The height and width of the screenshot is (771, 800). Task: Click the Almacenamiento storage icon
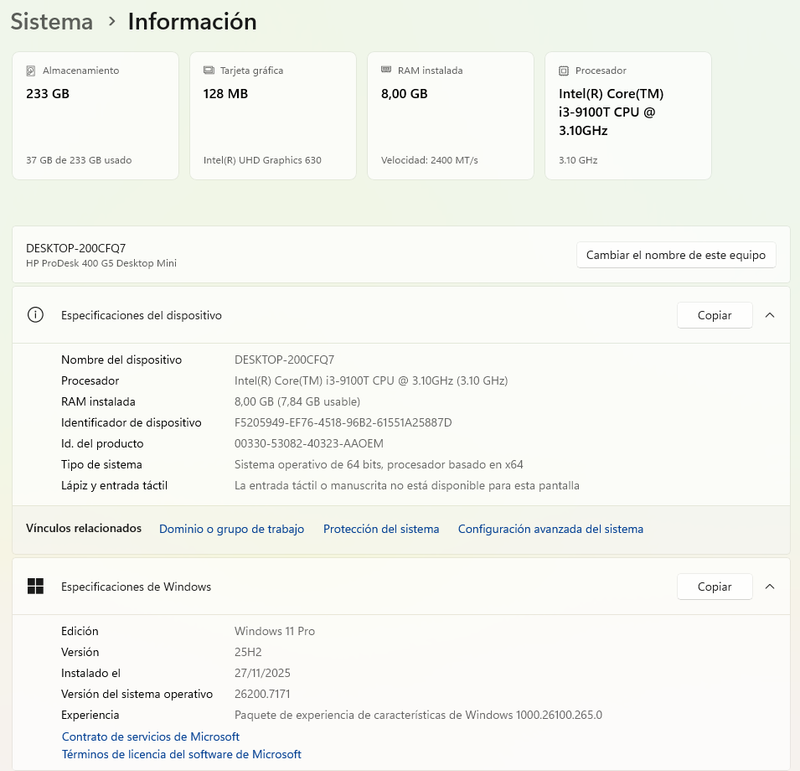click(x=31, y=70)
